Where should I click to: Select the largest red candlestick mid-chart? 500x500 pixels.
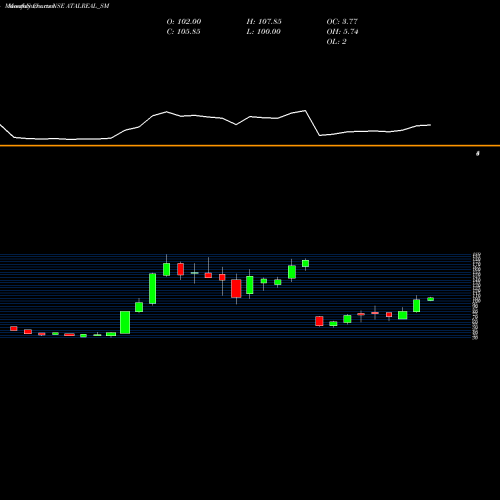point(236,288)
